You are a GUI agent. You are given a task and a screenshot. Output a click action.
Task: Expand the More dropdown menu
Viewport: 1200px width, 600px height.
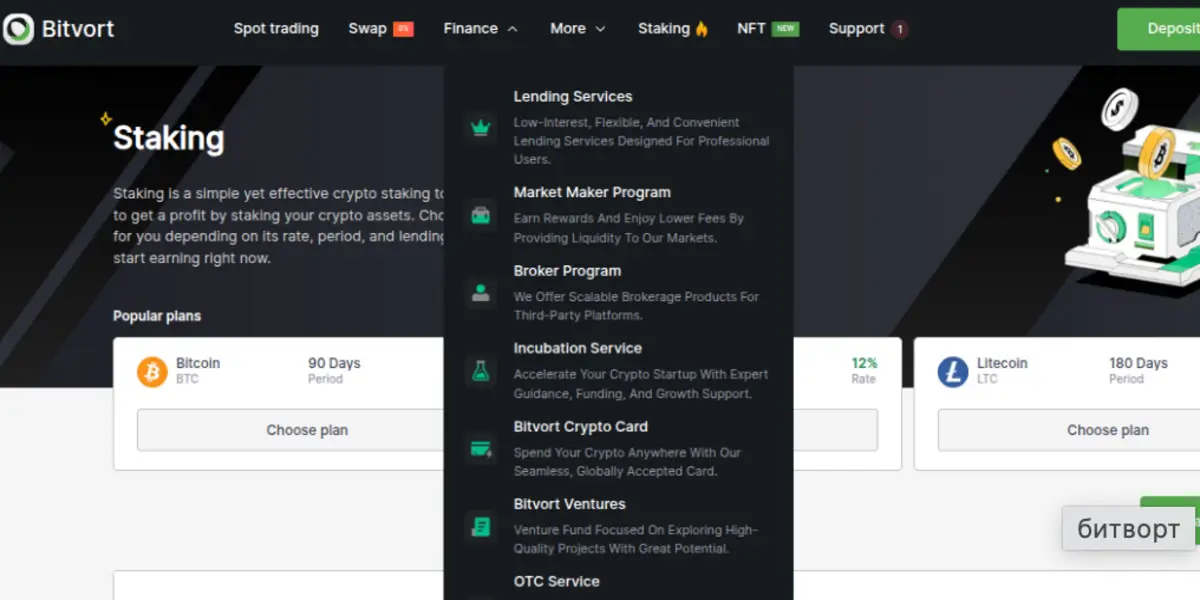(x=578, y=29)
